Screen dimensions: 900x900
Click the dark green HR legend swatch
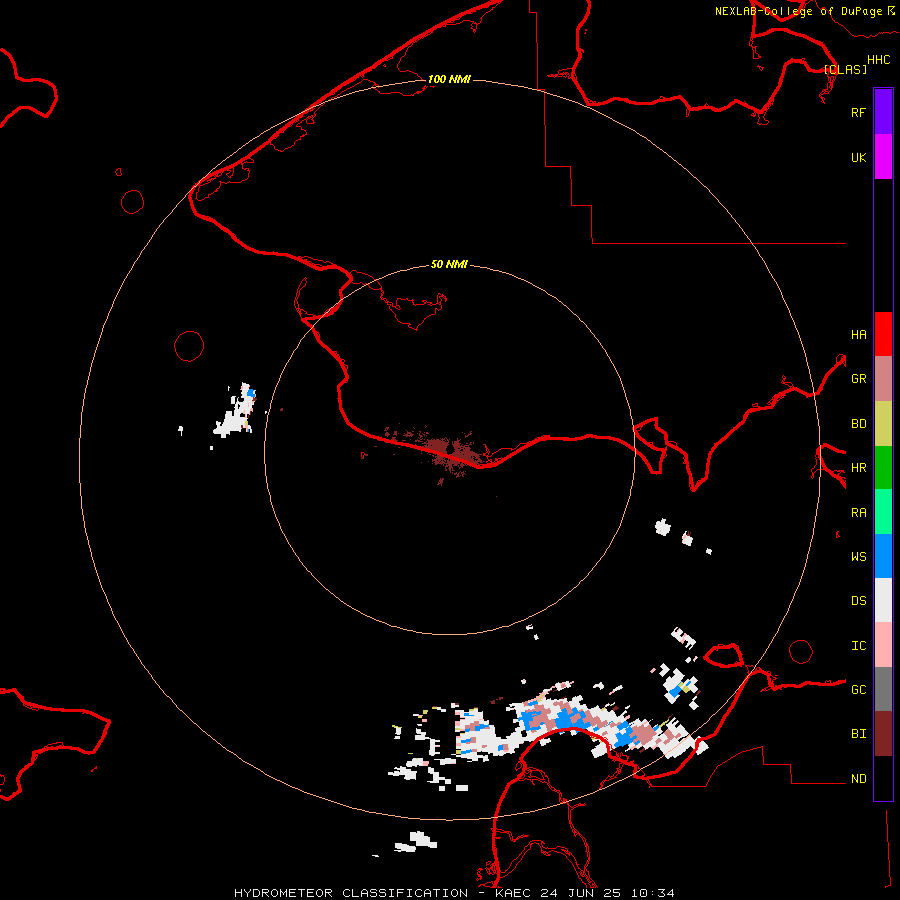(x=883, y=468)
